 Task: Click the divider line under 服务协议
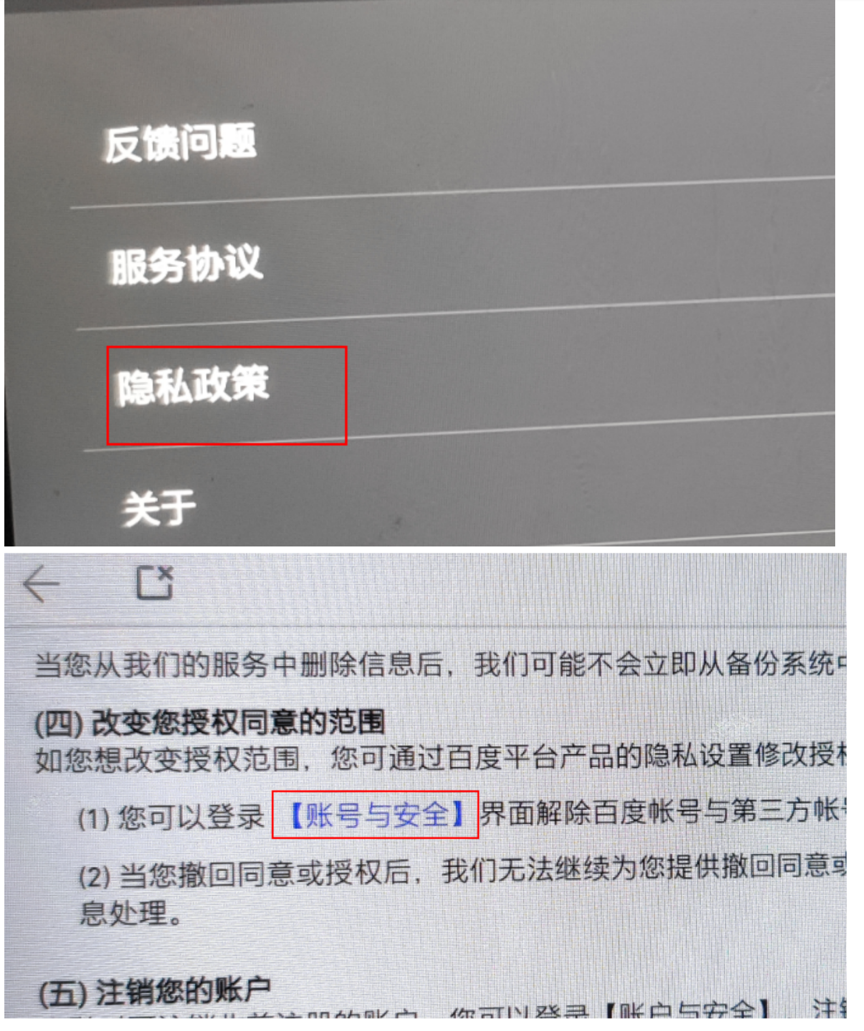click(455, 312)
